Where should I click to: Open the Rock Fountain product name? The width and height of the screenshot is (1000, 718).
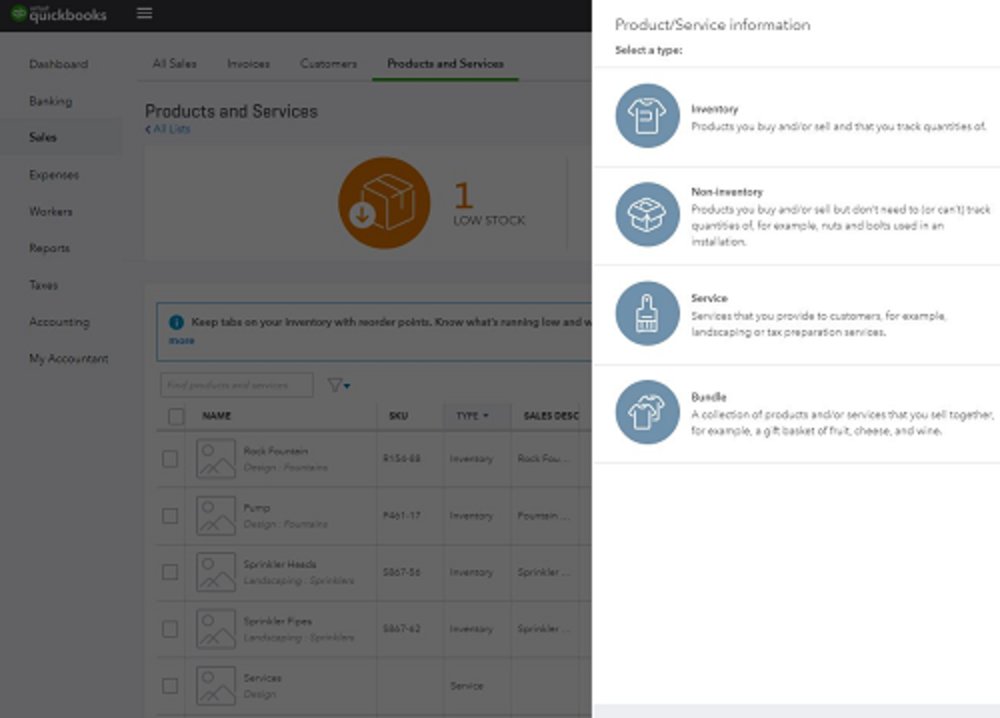[x=276, y=451]
